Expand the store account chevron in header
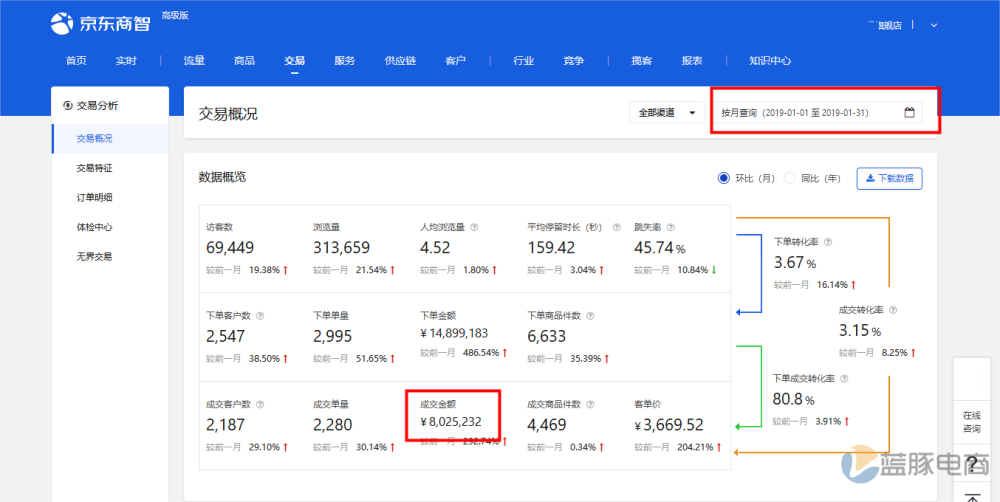The image size is (1000, 502). pos(934,26)
